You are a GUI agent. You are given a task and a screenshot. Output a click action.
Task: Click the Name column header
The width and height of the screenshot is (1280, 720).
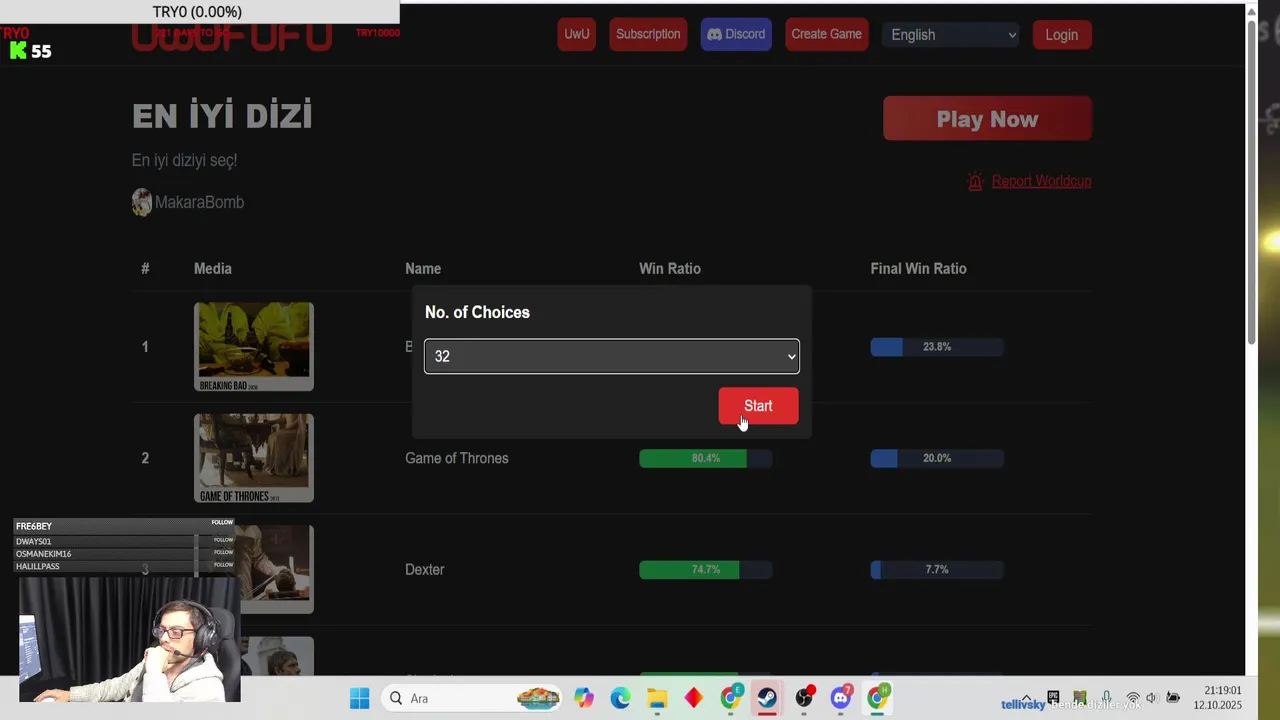point(423,268)
